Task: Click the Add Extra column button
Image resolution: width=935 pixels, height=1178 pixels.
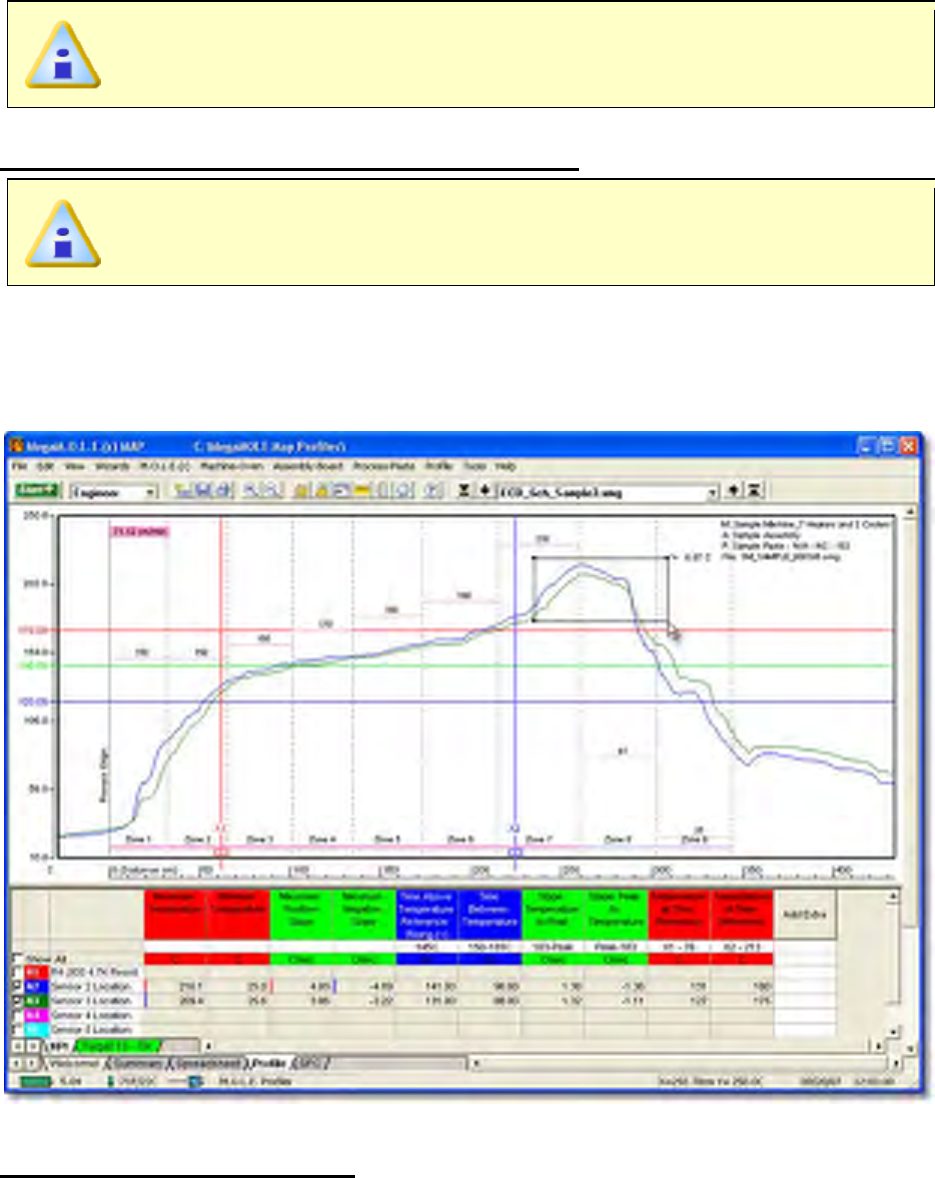Action: [804, 914]
